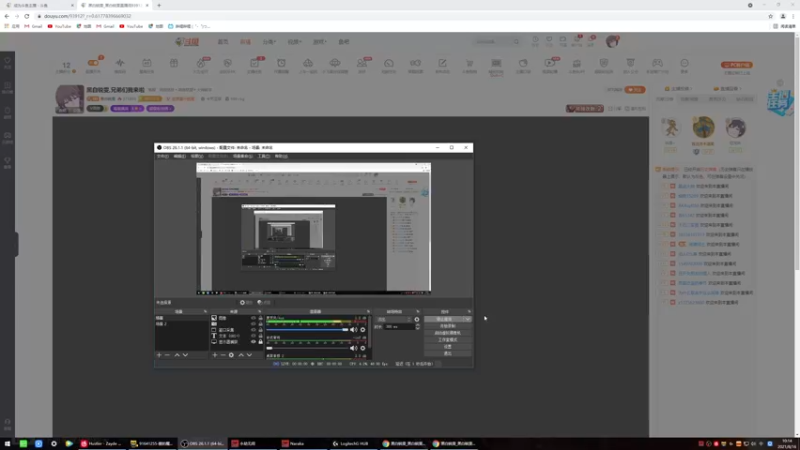Pop out the Sources dock via its header icon

coord(259,311)
